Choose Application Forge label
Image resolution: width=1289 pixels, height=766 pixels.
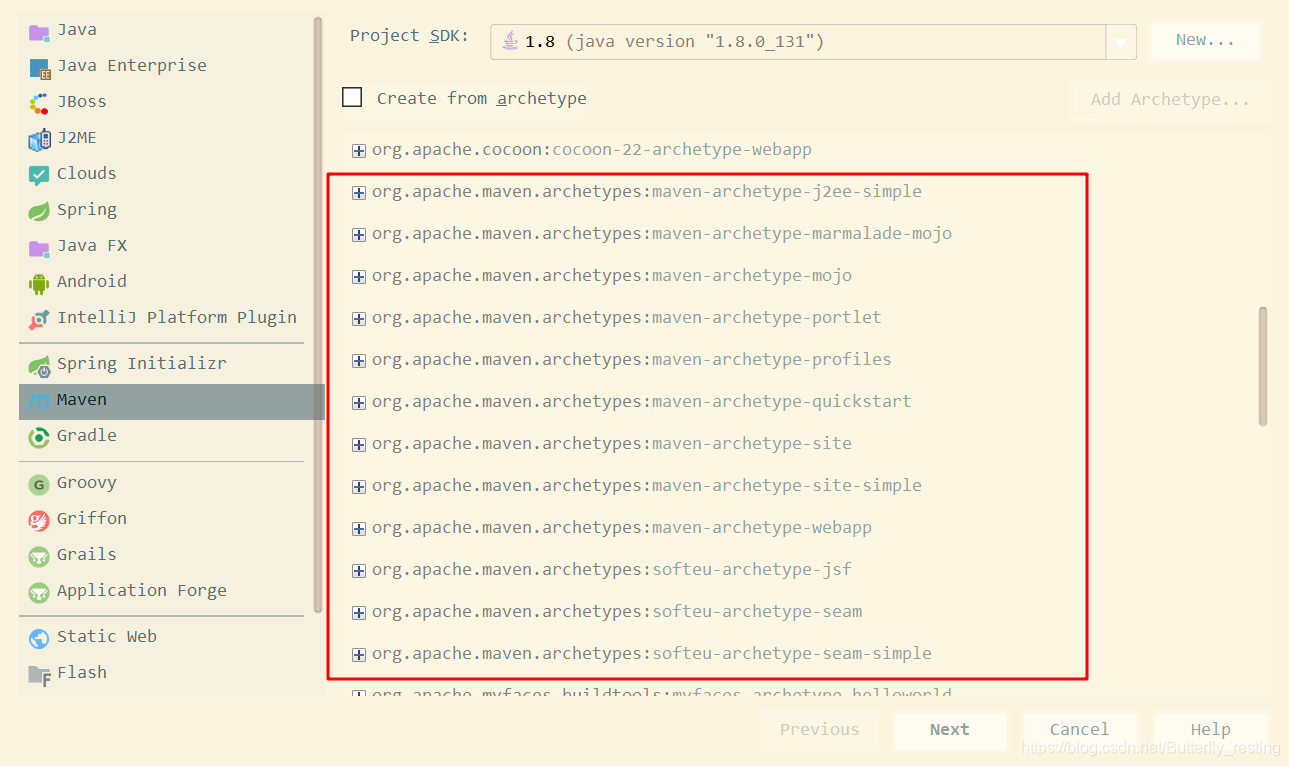[x=141, y=591]
